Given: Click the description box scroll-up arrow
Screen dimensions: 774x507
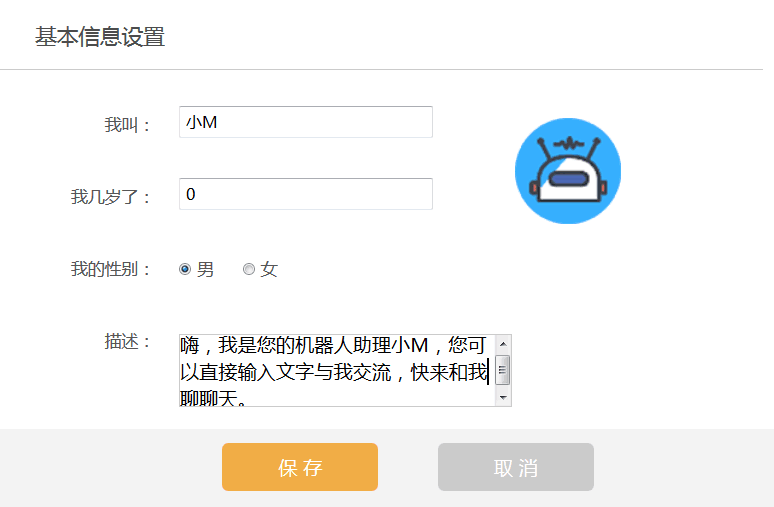Looking at the screenshot, I should (503, 344).
